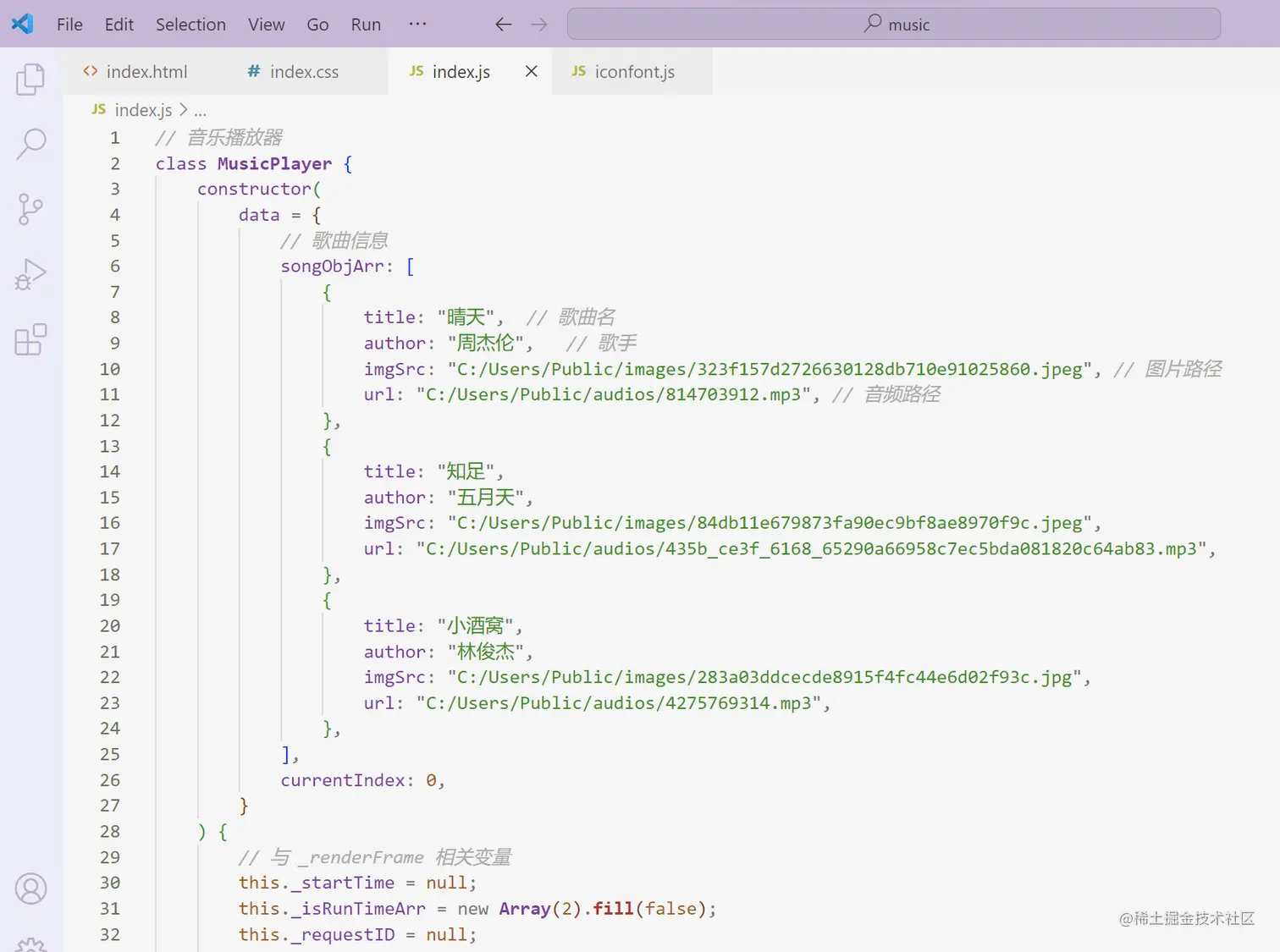Click the "周杰伦" author string
Viewport: 1280px width, 952px height.
[x=486, y=343]
